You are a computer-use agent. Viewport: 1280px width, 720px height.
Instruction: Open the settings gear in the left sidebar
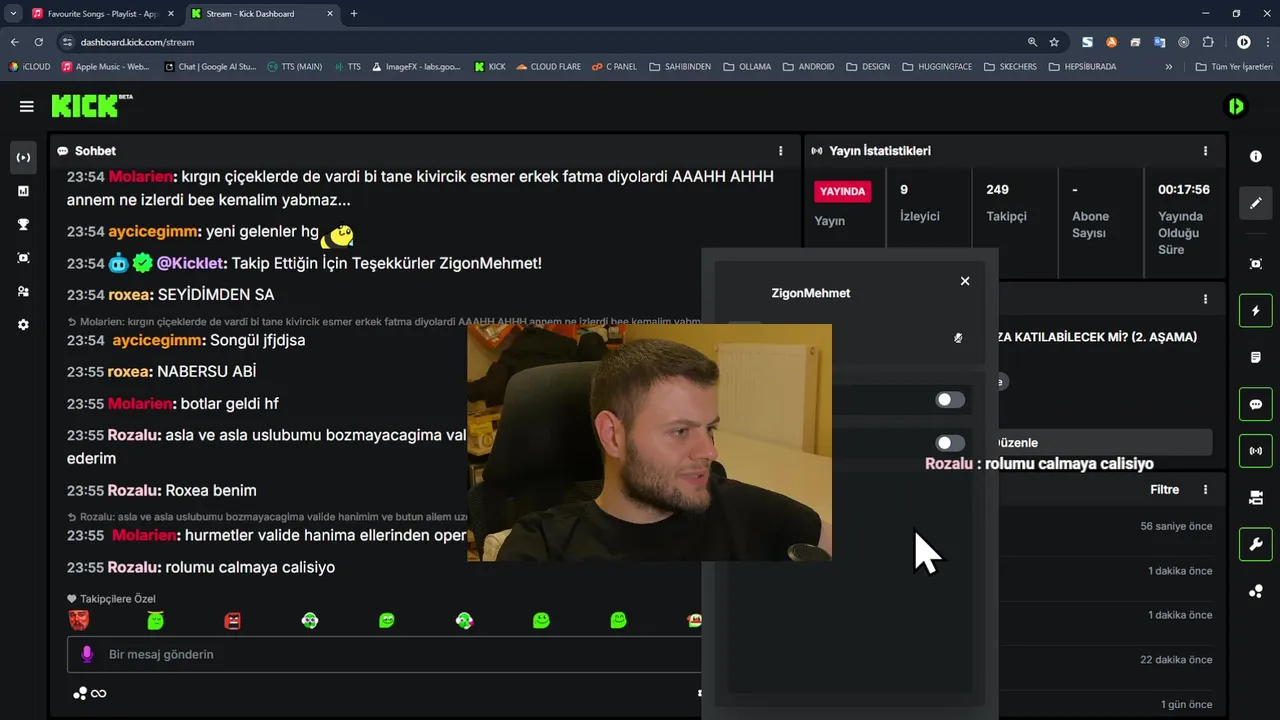coord(23,325)
